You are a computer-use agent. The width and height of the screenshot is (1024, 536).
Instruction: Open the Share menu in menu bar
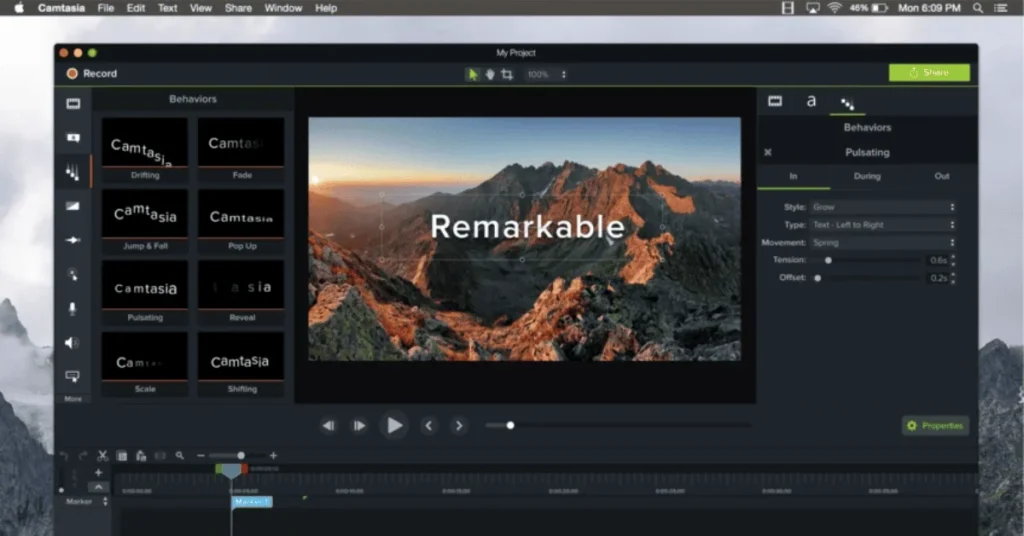point(238,8)
